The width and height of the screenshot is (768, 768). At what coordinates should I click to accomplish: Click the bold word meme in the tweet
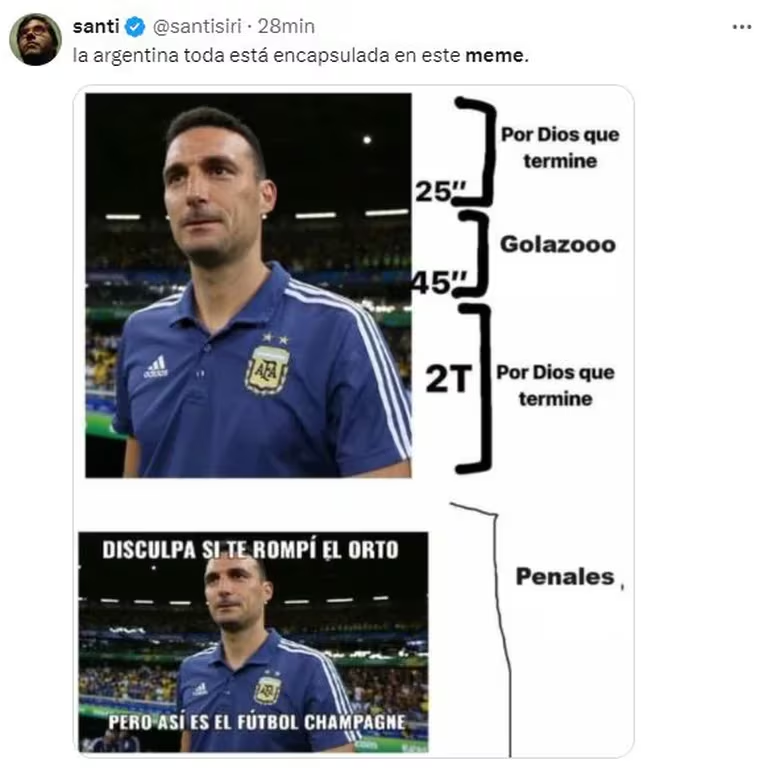[494, 55]
